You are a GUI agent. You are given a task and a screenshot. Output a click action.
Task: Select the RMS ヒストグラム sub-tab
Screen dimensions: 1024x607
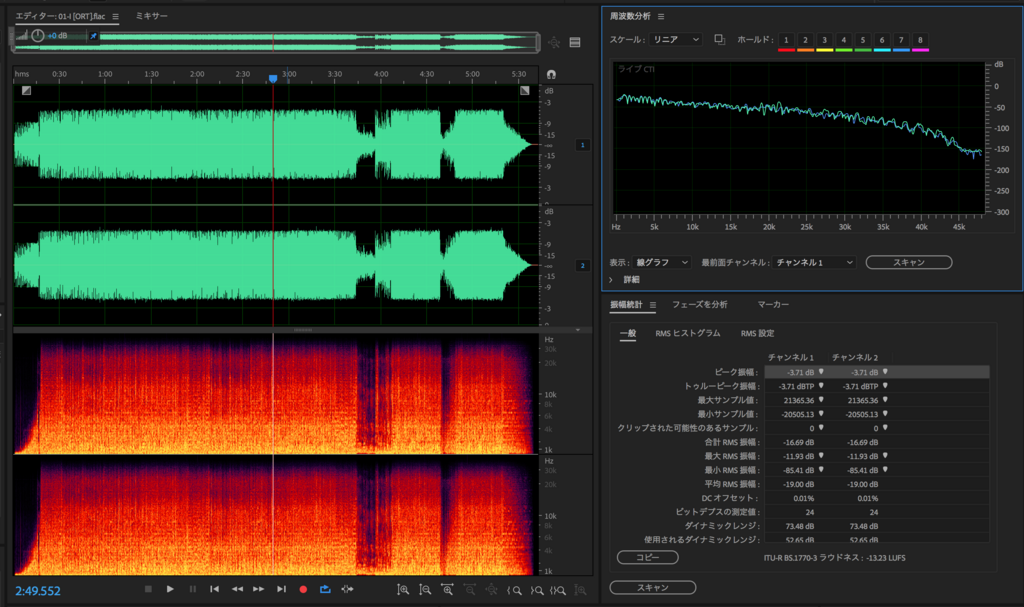(x=688, y=333)
